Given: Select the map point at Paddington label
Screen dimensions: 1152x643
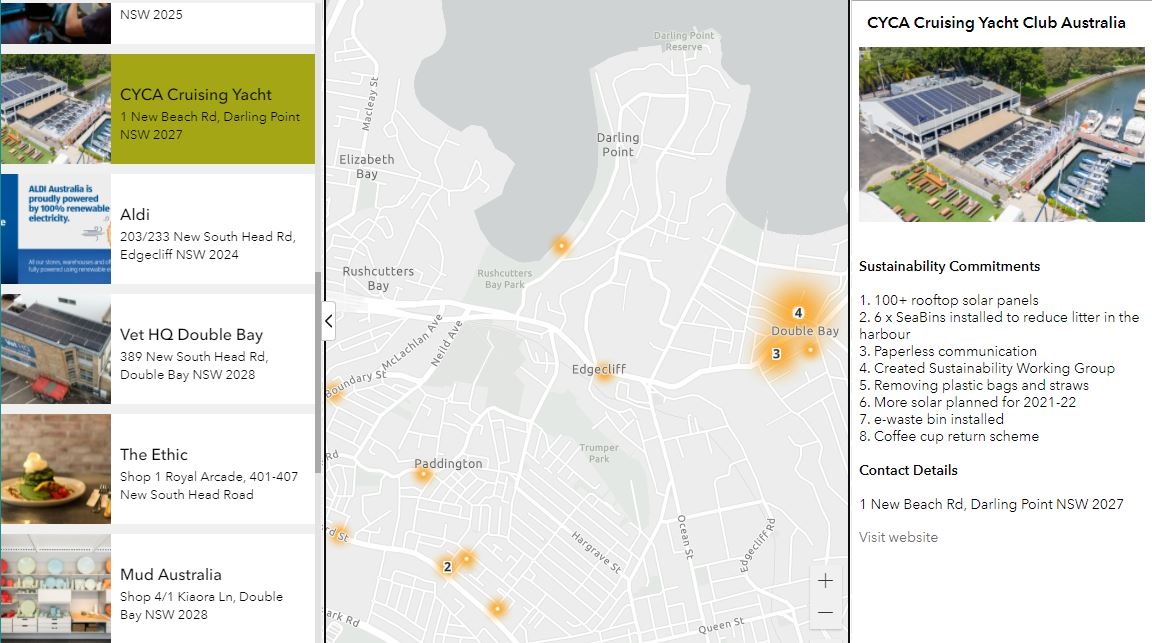Looking at the screenshot, I should pyautogui.click(x=422, y=475).
